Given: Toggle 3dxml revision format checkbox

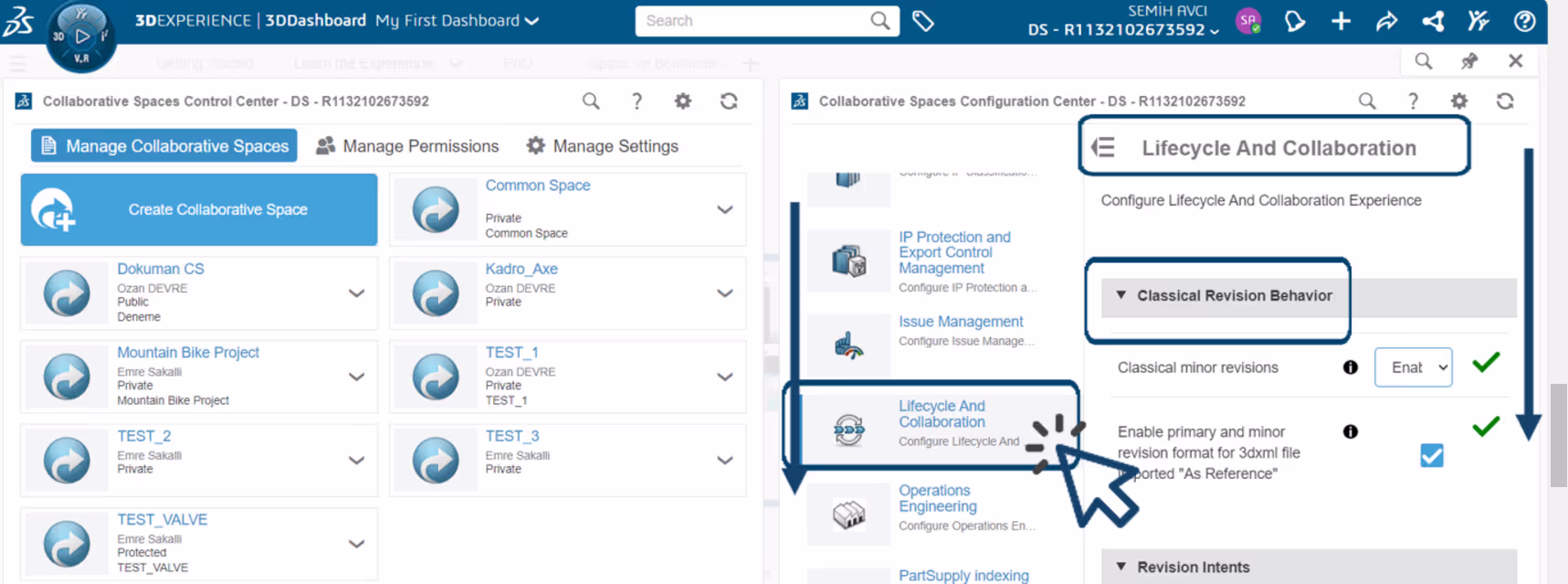Looking at the screenshot, I should (x=1432, y=455).
